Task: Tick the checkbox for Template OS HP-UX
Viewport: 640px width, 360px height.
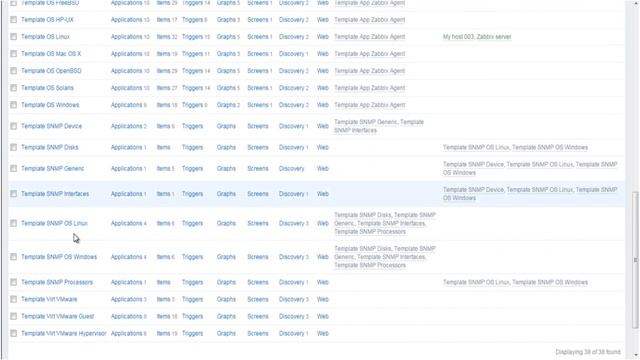Action: point(13,20)
